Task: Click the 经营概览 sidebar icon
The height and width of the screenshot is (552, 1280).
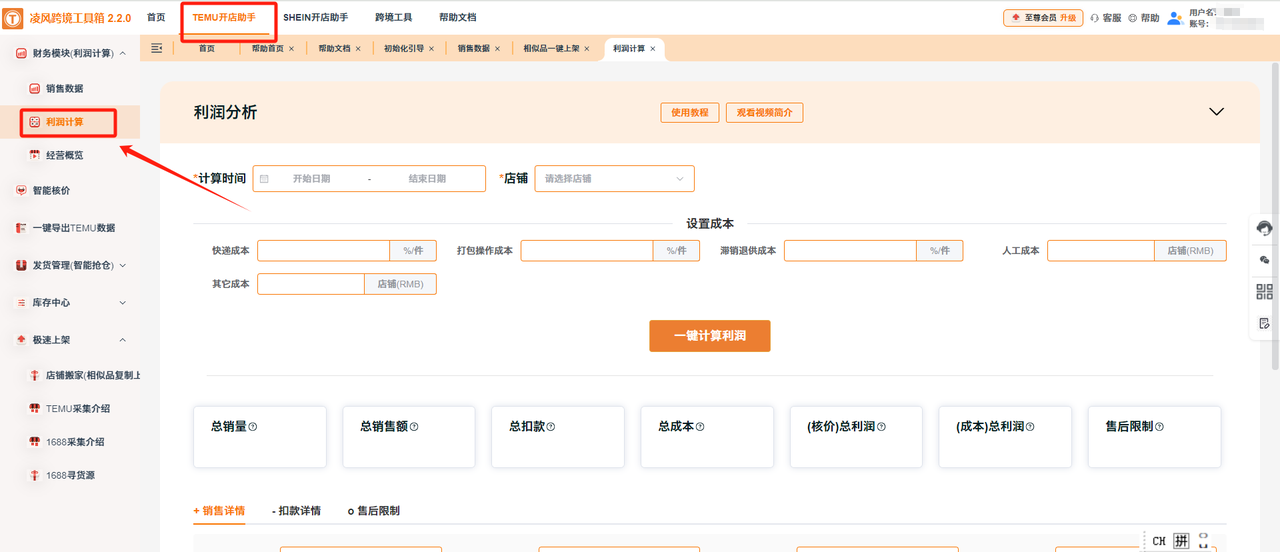Action: [34, 155]
